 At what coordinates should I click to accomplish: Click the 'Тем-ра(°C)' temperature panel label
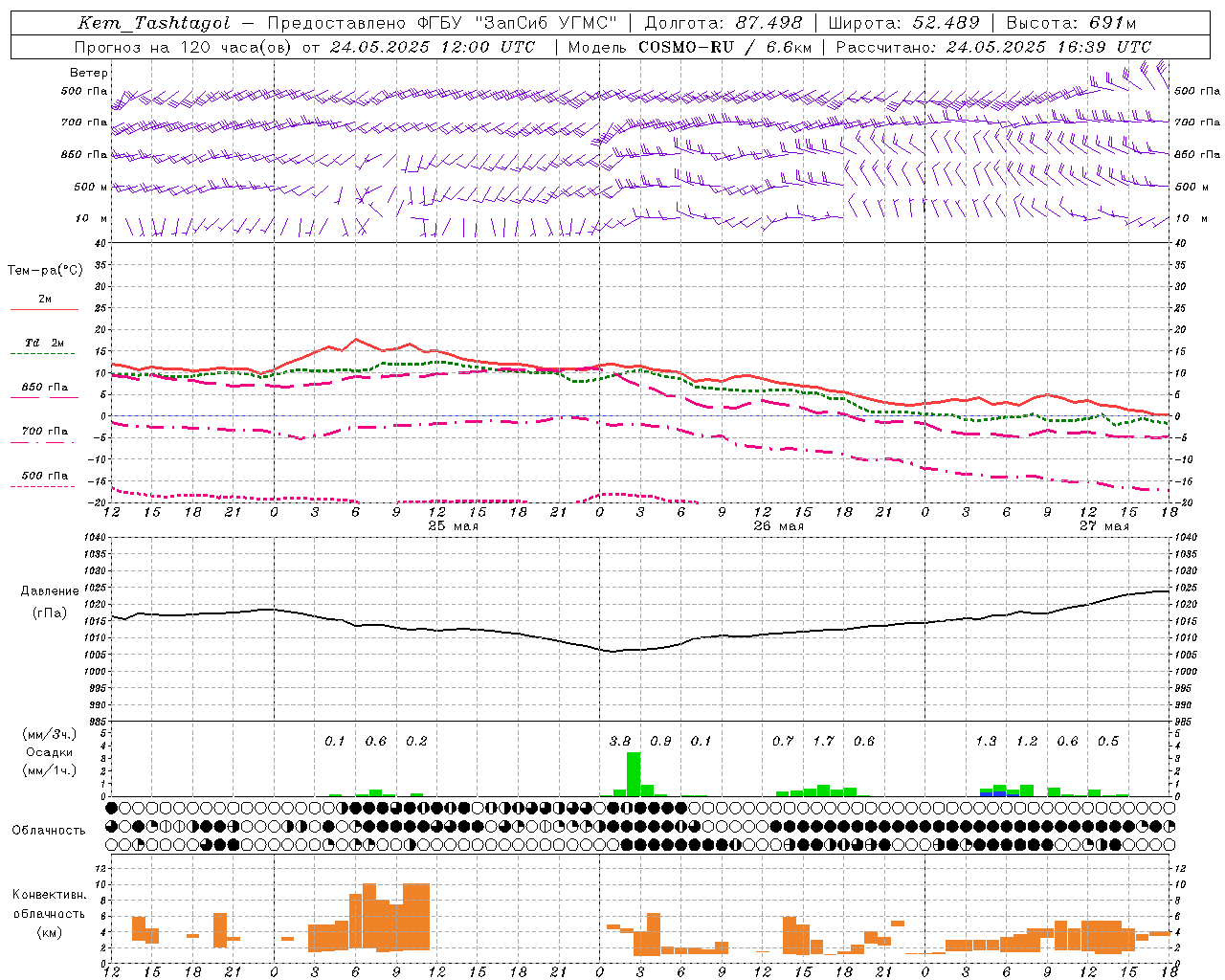pyautogui.click(x=45, y=271)
